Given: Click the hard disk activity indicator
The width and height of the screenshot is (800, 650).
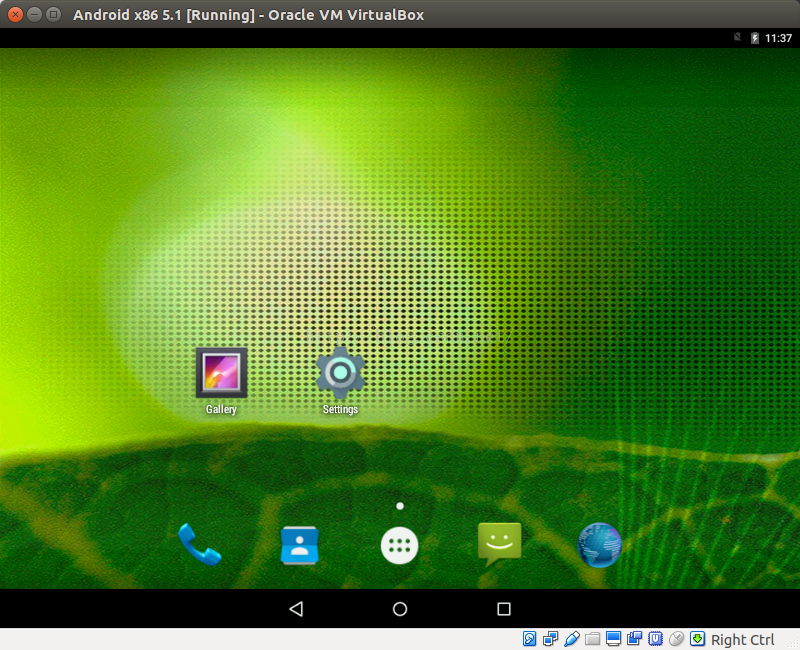Looking at the screenshot, I should [x=529, y=639].
